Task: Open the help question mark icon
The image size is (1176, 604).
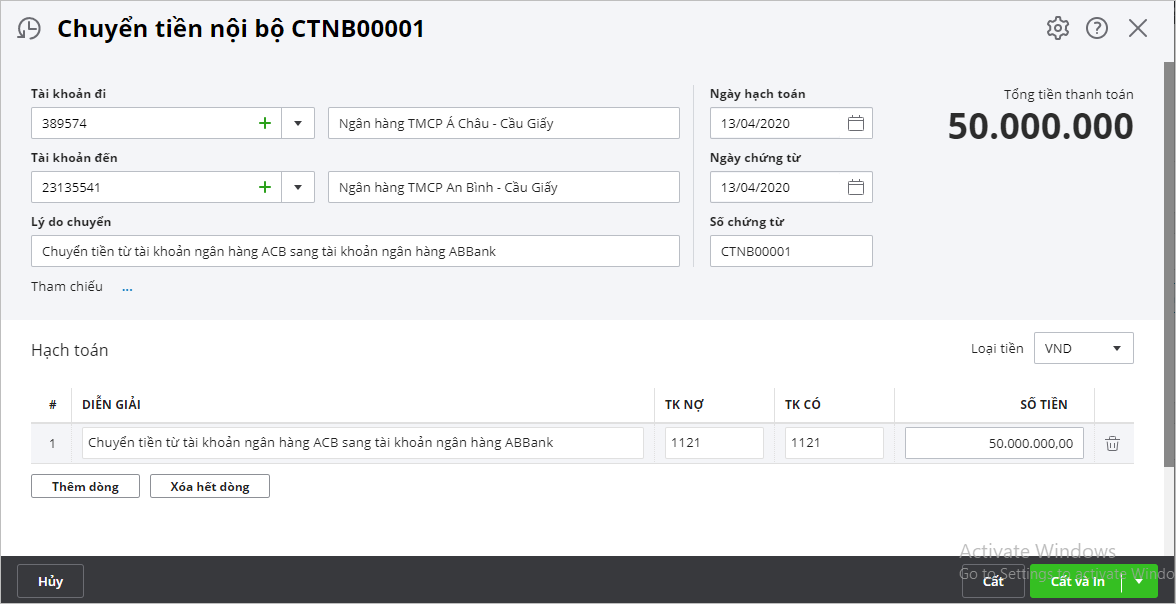Action: point(1097,28)
